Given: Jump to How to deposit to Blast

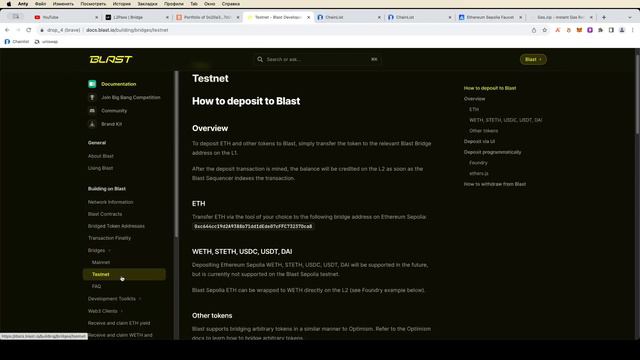Looking at the screenshot, I should [490, 88].
